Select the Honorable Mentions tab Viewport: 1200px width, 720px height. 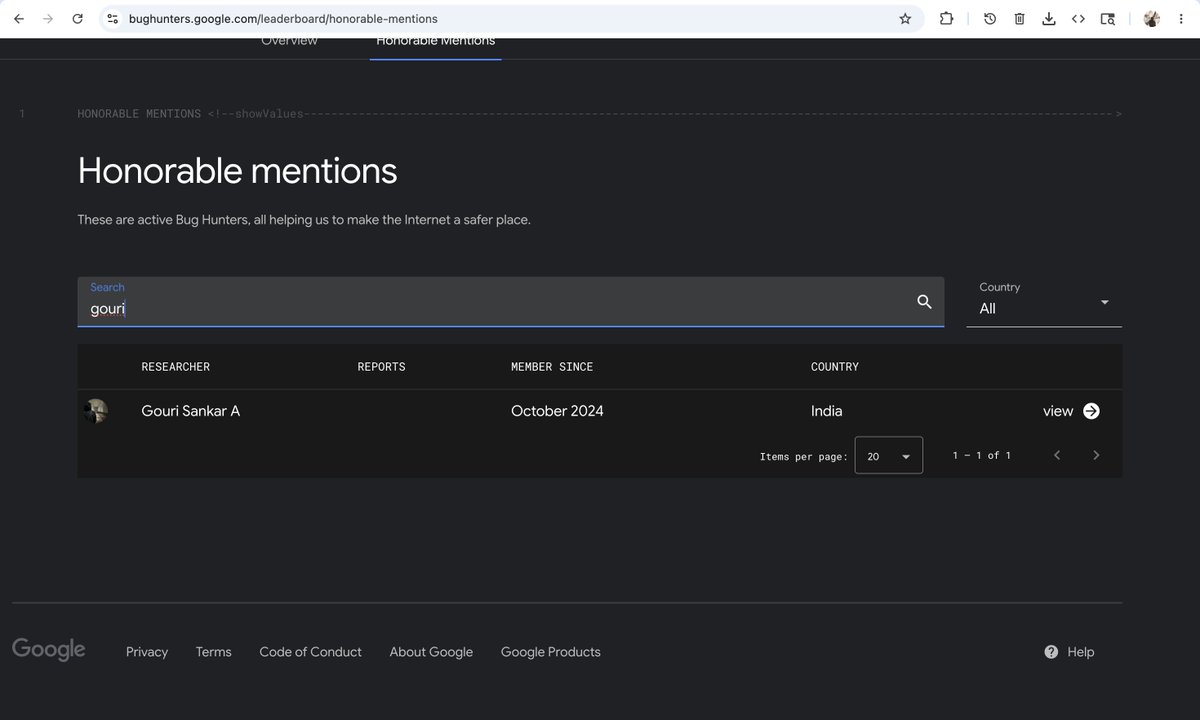[435, 42]
